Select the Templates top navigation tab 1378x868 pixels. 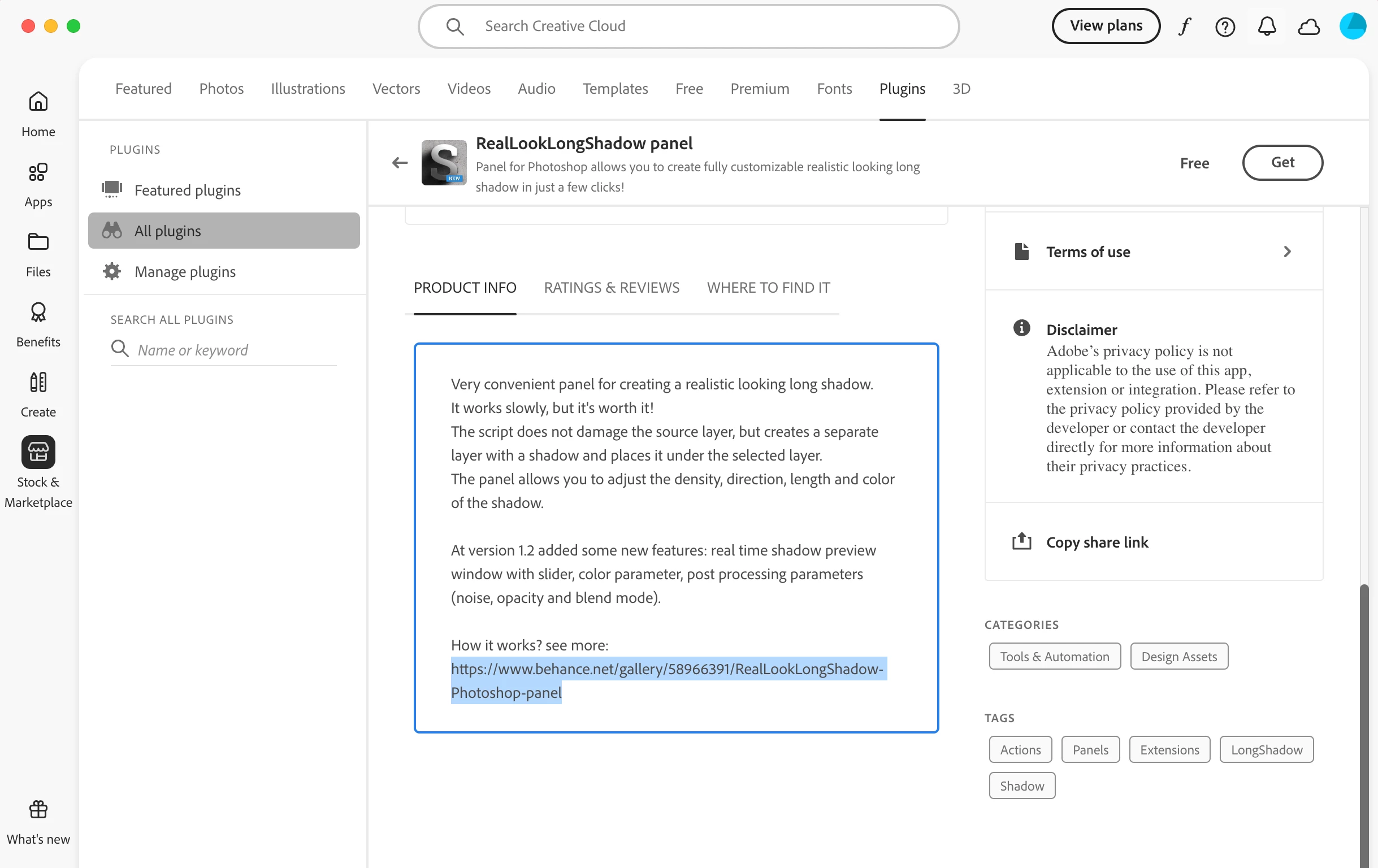615,89
